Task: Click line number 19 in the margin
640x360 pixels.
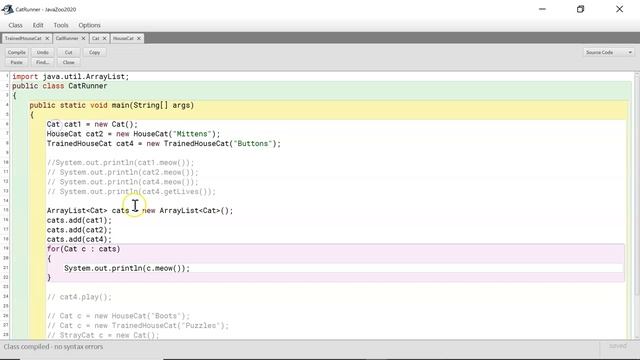Action: tap(6, 249)
